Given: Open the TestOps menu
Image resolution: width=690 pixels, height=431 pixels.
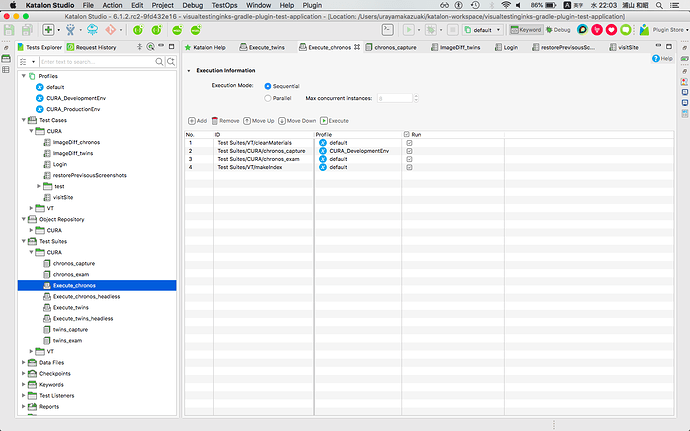Looking at the screenshot, I should [224, 5].
